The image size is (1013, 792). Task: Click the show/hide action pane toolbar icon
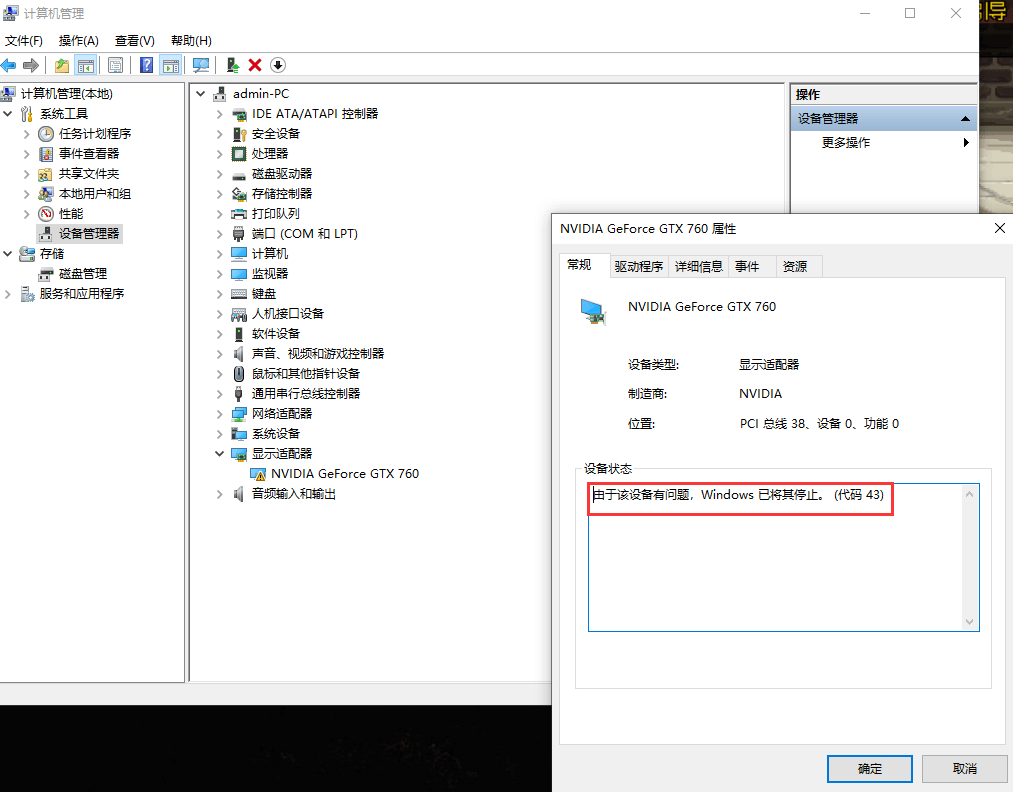171,65
